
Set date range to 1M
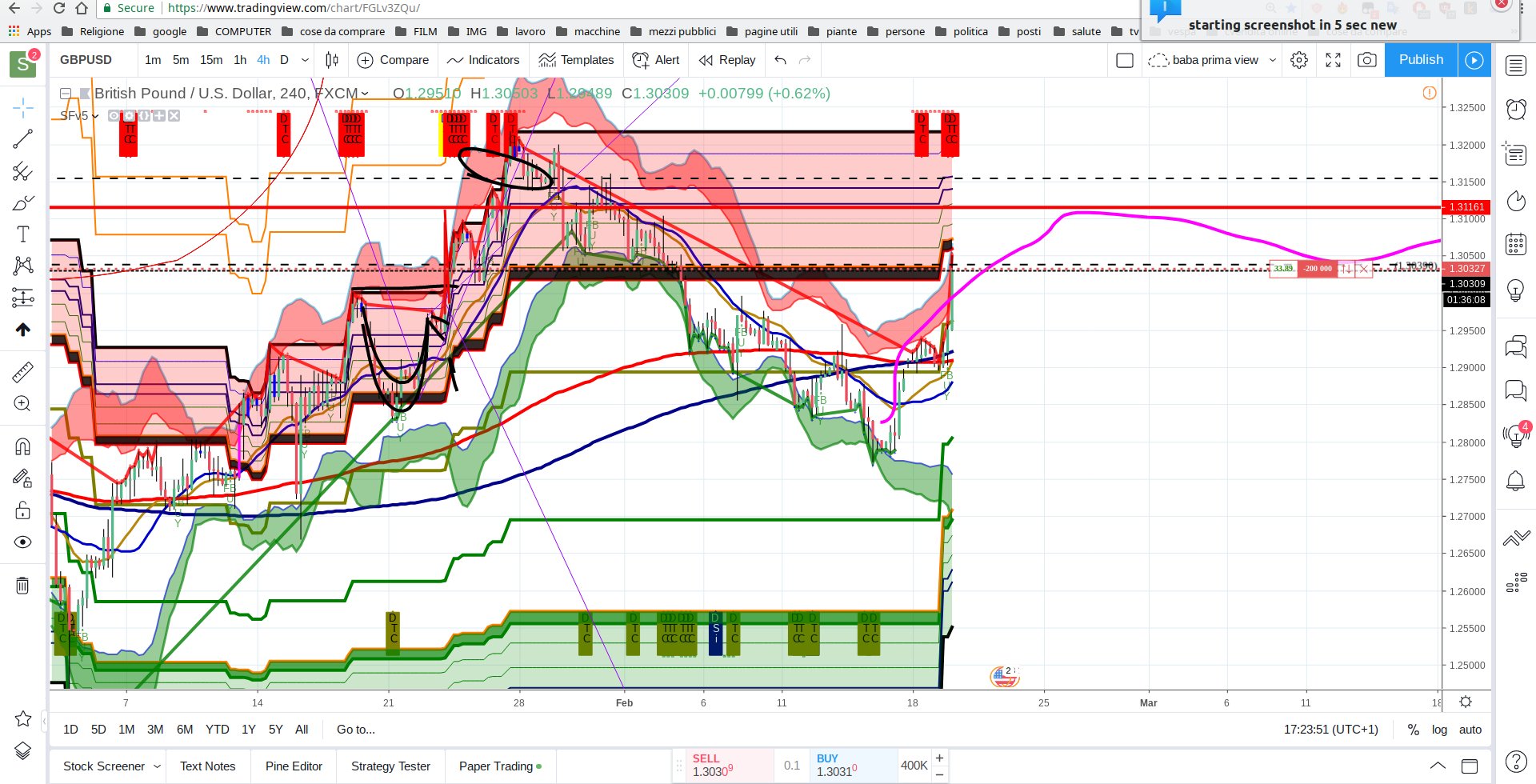click(x=126, y=730)
